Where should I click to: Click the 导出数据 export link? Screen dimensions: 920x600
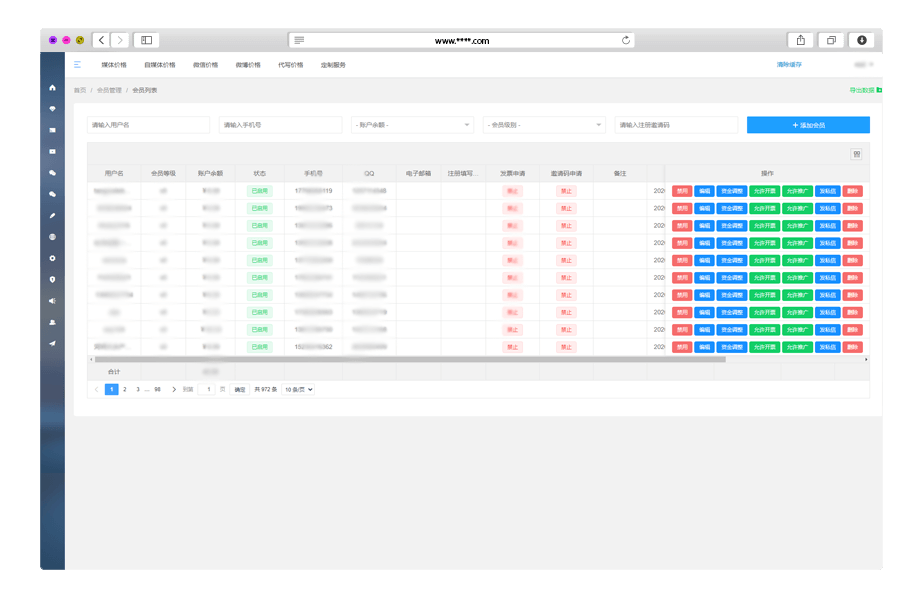[862, 90]
